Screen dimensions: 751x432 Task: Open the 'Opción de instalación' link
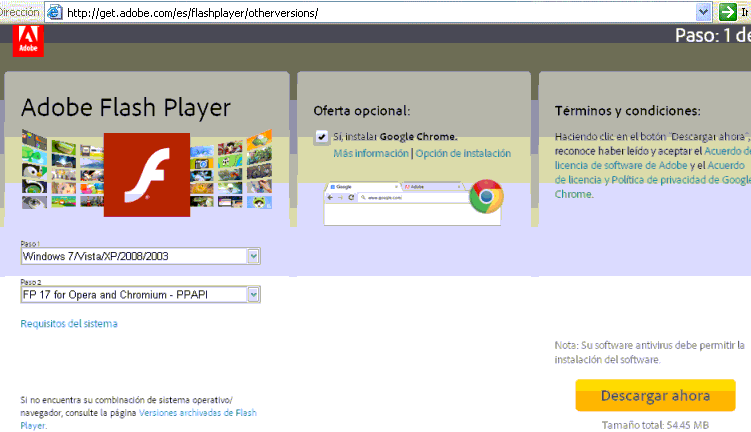point(463,153)
